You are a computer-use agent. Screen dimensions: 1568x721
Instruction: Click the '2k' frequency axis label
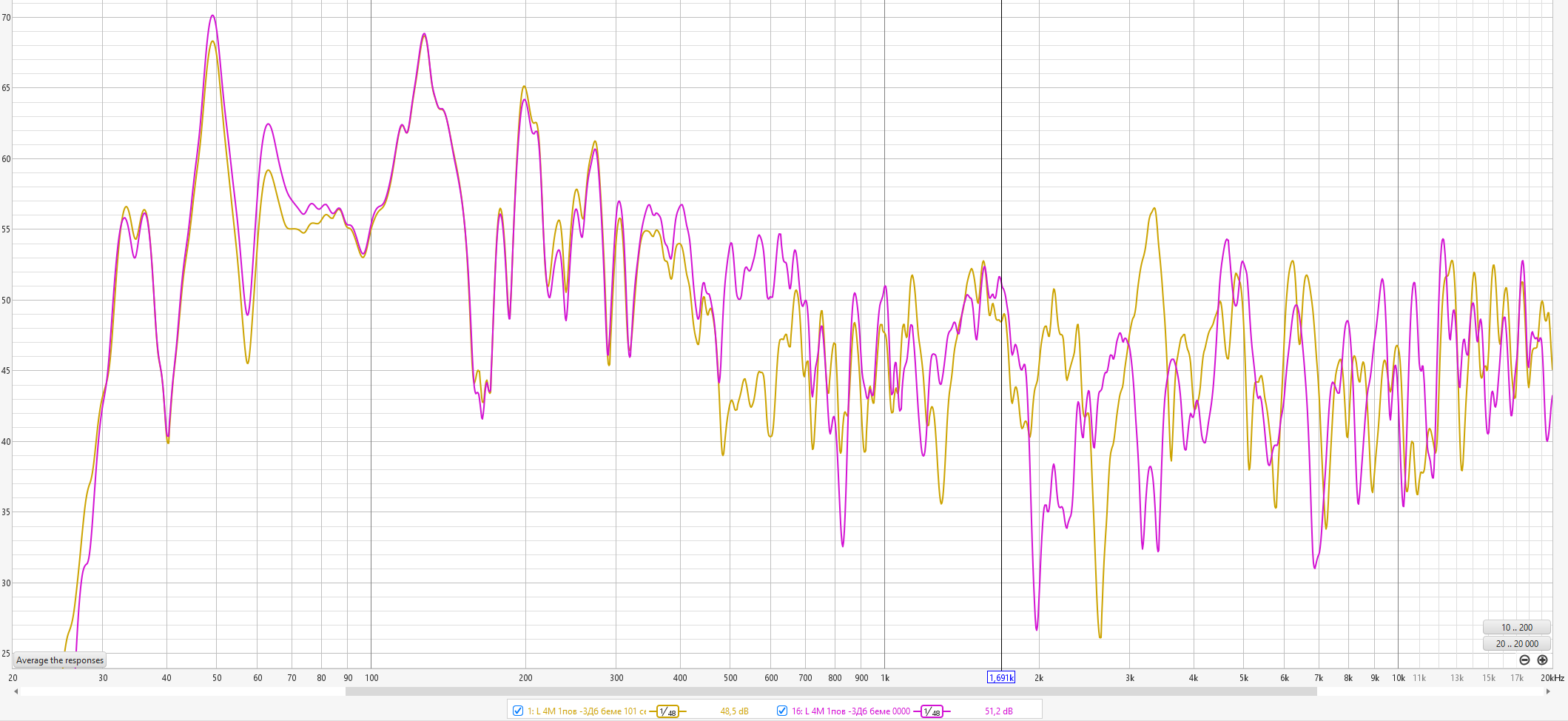tap(1039, 678)
